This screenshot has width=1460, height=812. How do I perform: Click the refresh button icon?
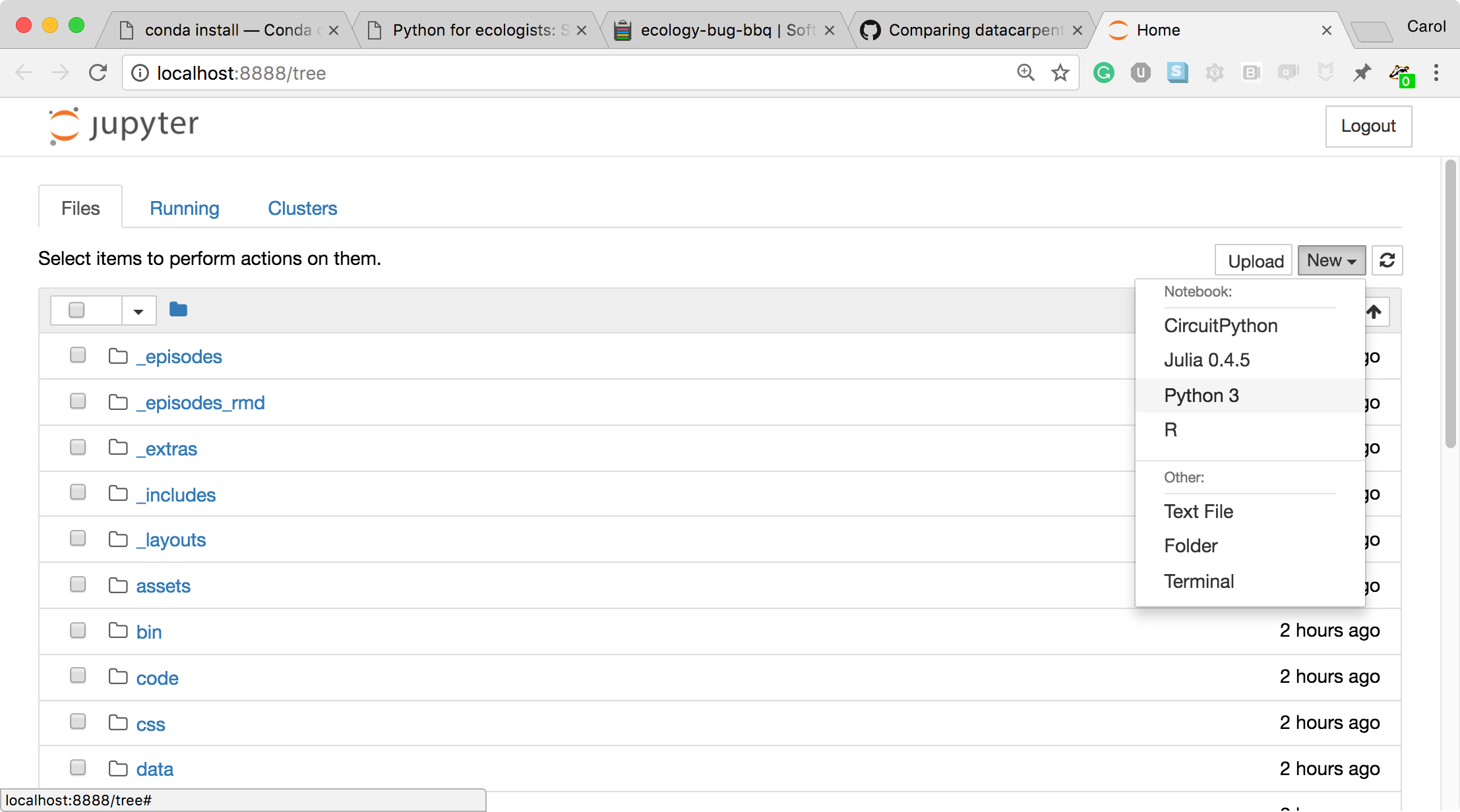click(x=1388, y=260)
